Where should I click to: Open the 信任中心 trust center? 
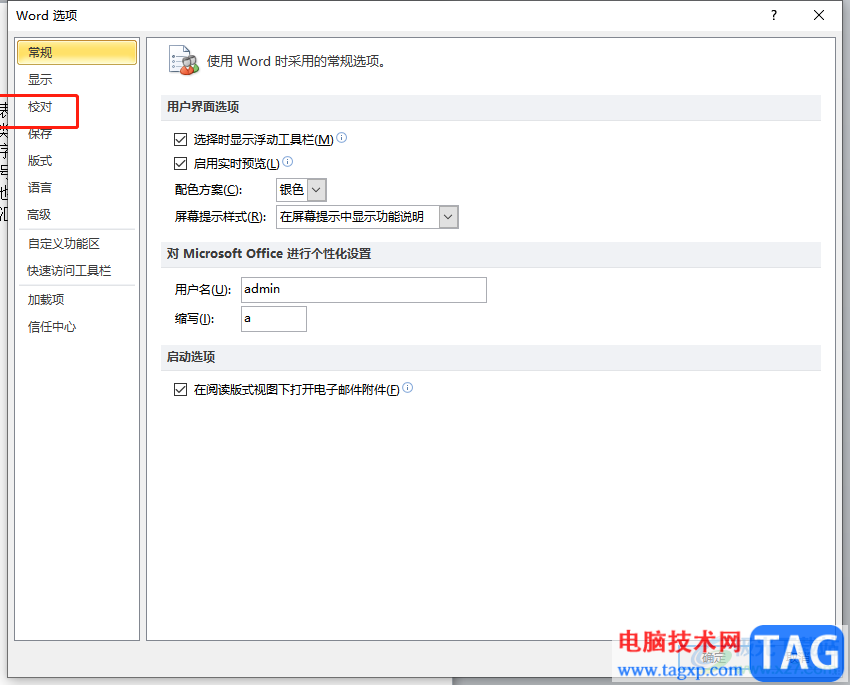[x=52, y=327]
